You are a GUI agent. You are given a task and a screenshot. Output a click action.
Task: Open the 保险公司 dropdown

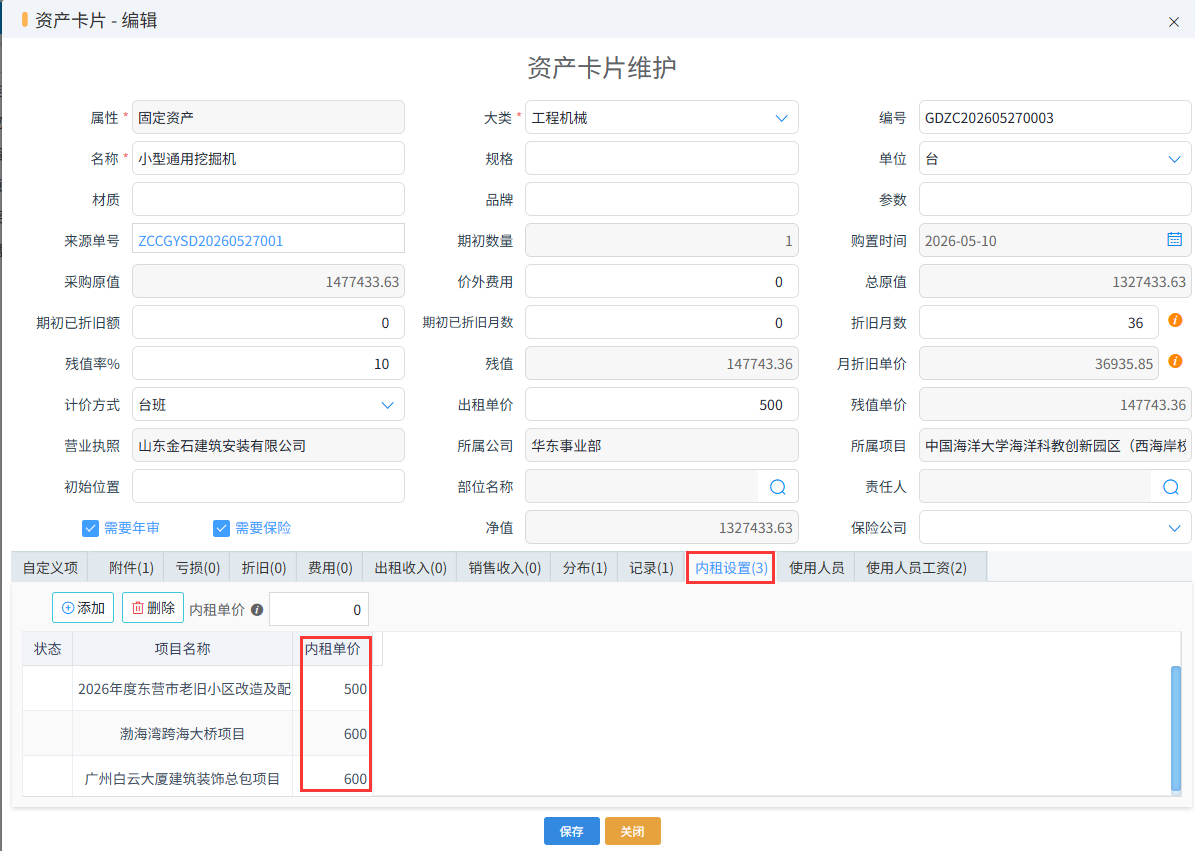tap(1055, 528)
